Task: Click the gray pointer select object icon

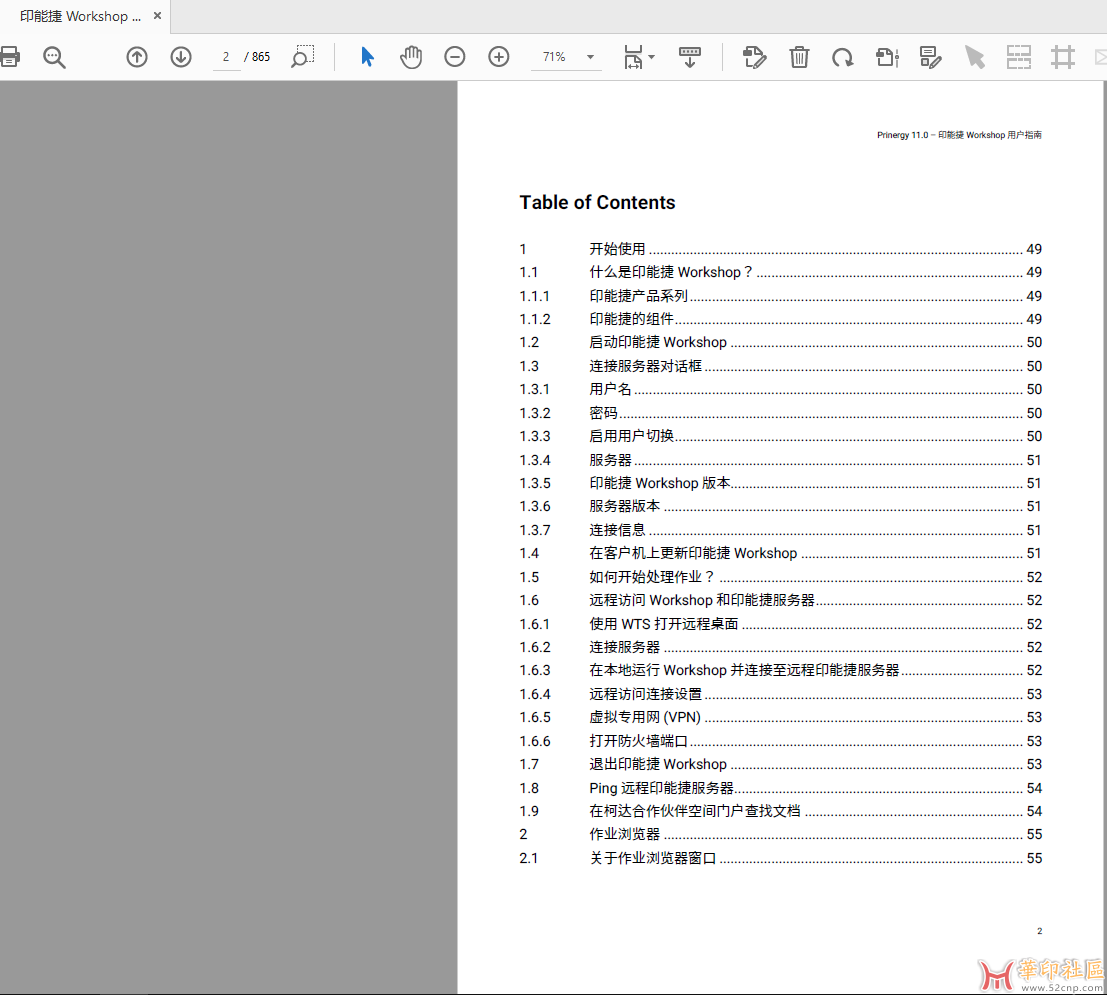Action: 975,56
